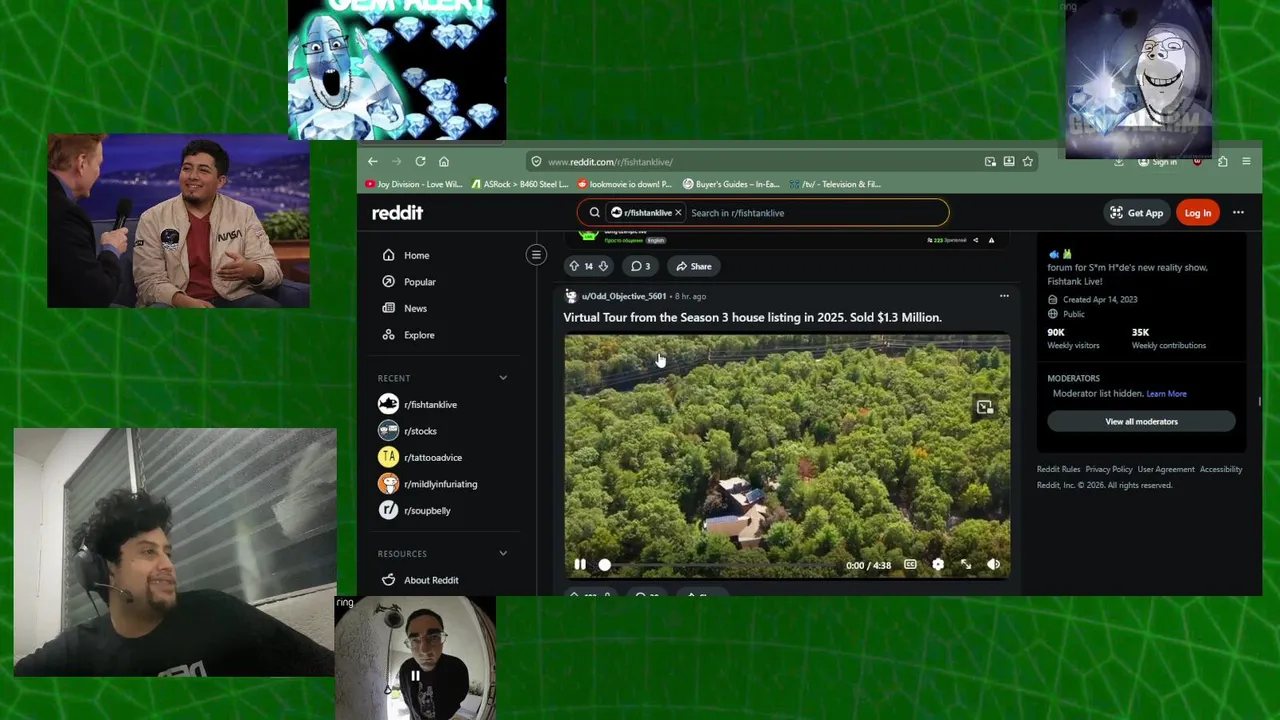Collapse the sidebar with hamburger circle button
Viewport: 1280px width, 720px height.
coord(536,255)
